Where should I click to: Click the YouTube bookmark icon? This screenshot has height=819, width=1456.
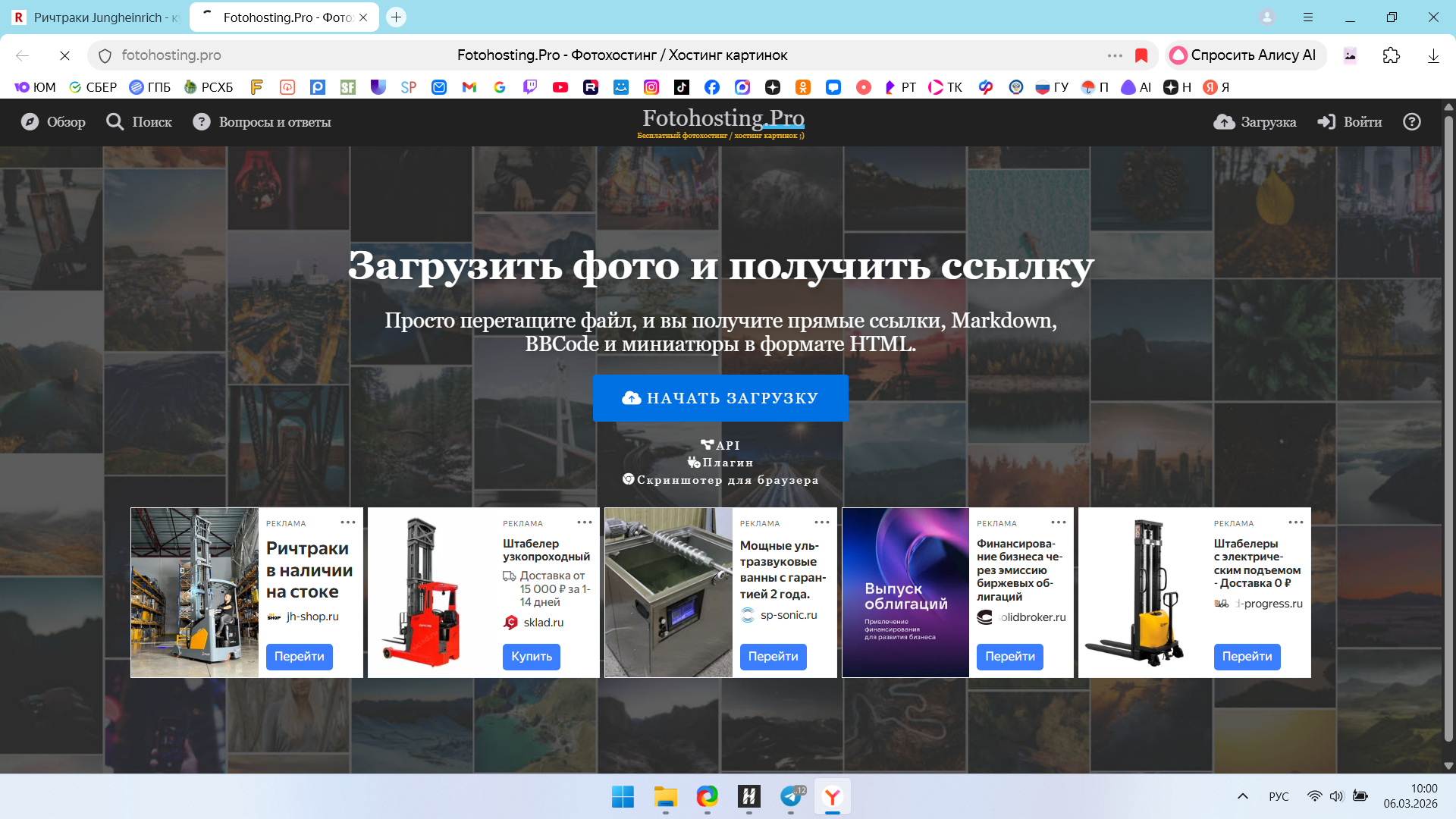pos(560,87)
